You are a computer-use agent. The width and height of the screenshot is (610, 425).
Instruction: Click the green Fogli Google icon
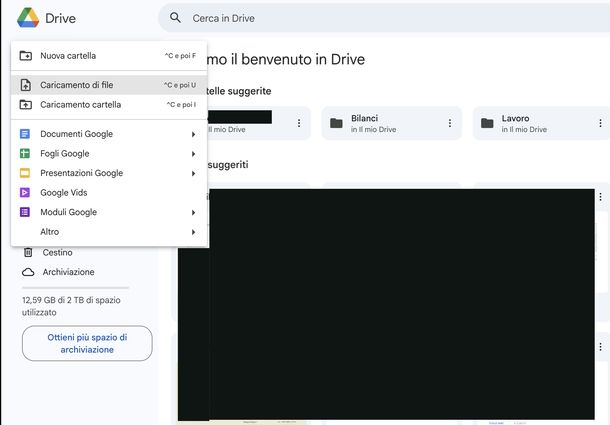click(25, 153)
